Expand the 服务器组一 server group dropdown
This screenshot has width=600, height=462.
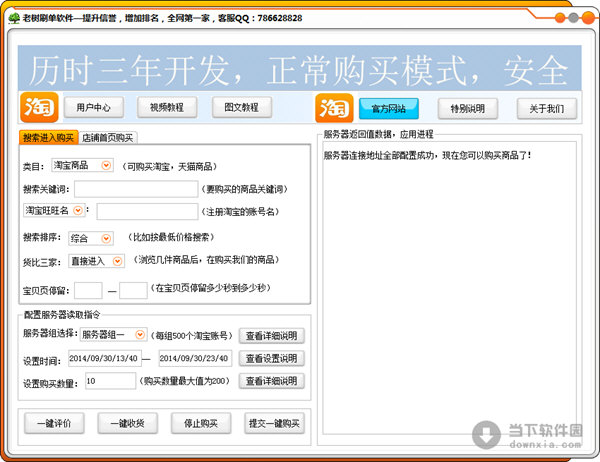(140, 335)
